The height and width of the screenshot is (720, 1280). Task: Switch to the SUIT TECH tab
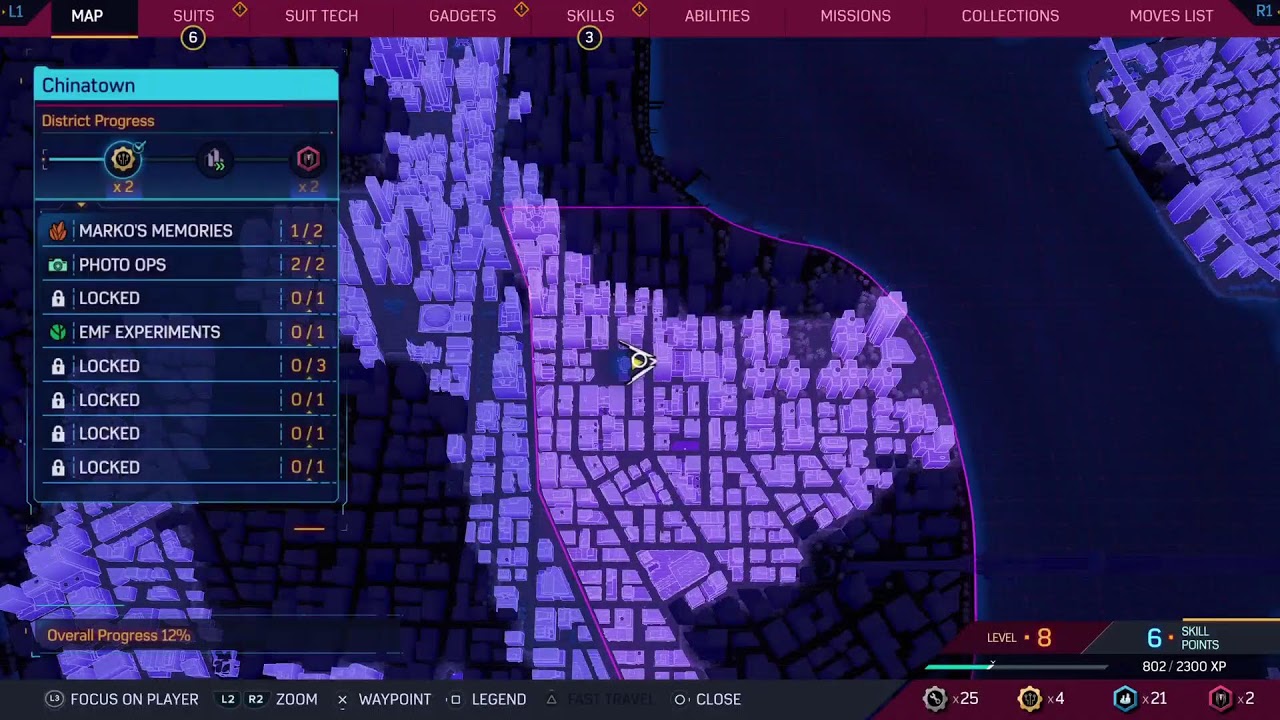click(x=321, y=16)
